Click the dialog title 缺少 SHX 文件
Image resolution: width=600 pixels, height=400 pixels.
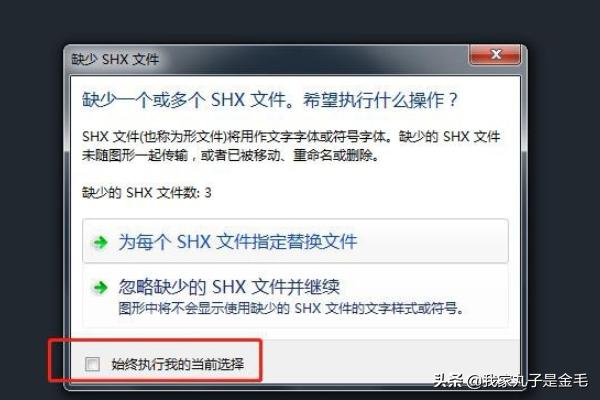tap(115, 59)
